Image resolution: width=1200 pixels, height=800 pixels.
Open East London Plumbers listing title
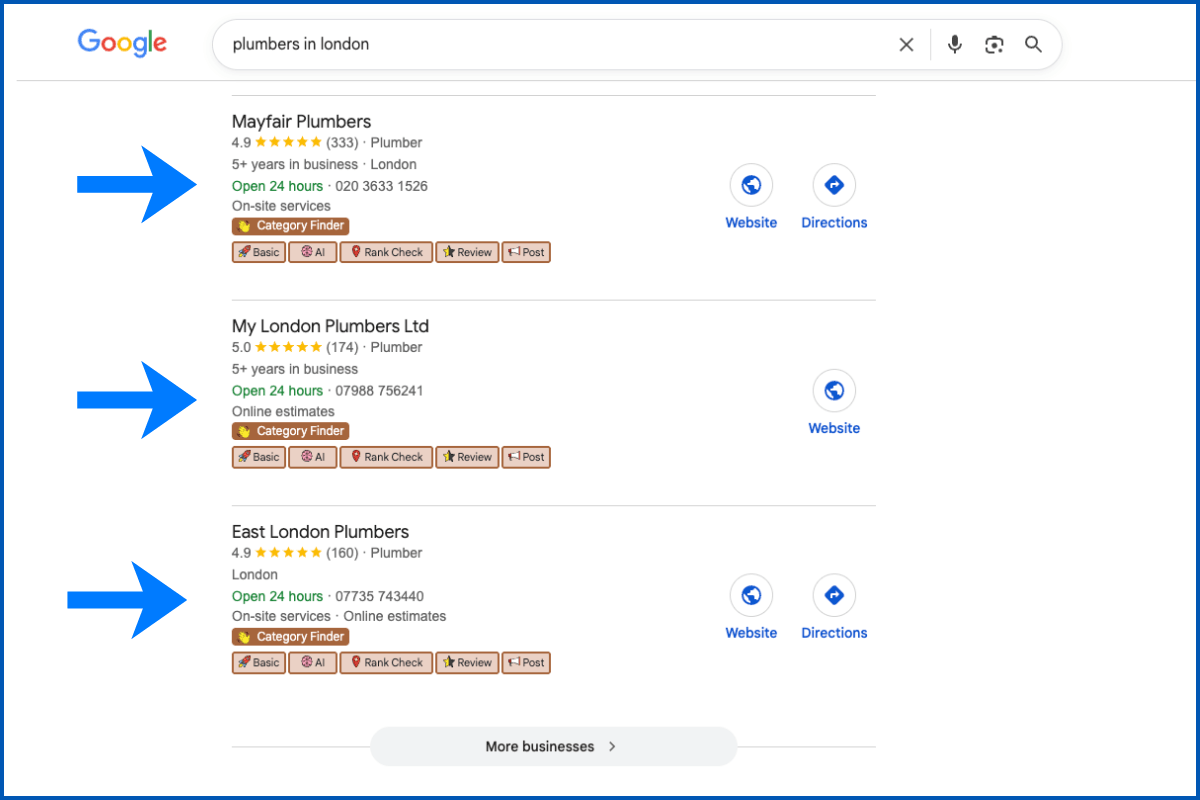[320, 532]
